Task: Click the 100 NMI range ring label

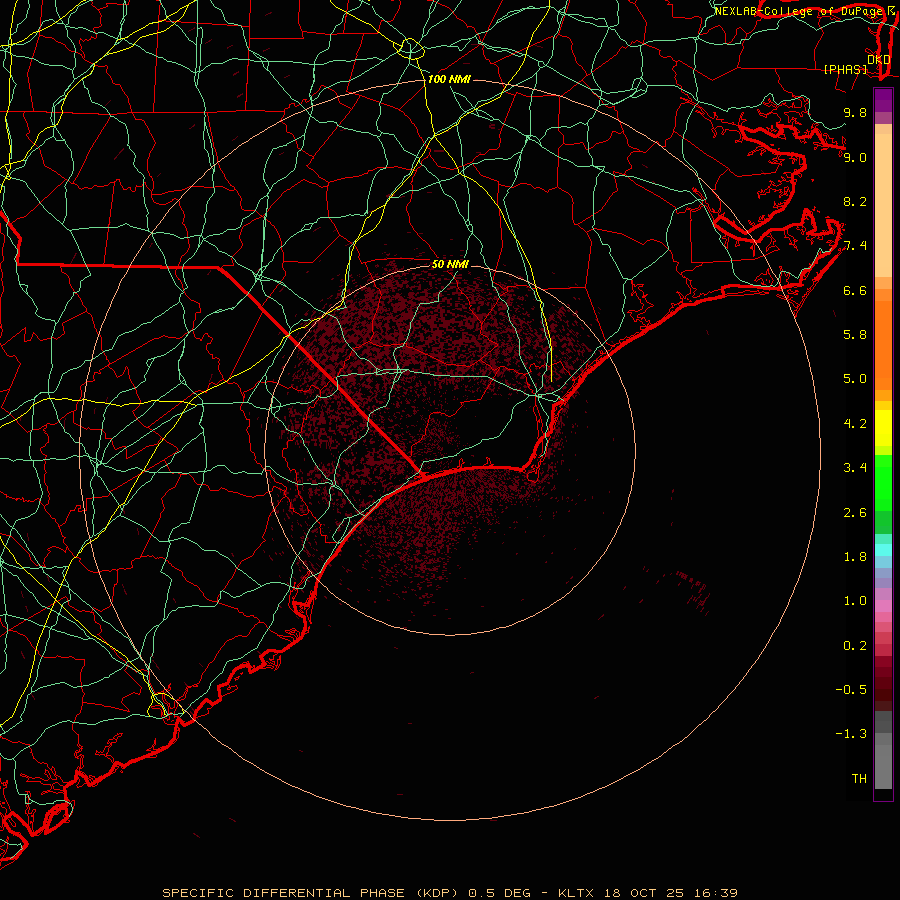Action: [449, 79]
